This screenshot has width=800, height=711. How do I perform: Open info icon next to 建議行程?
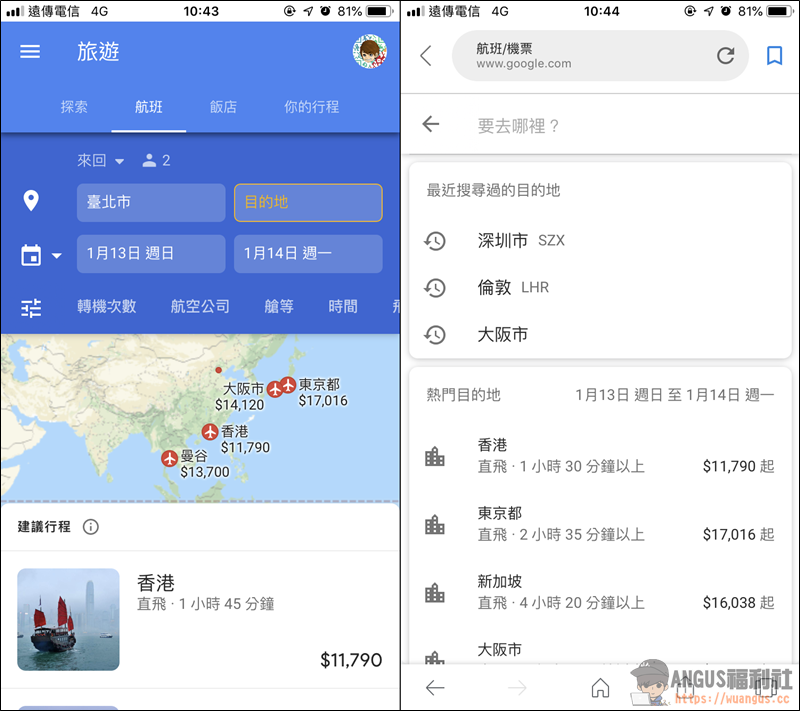(91, 527)
